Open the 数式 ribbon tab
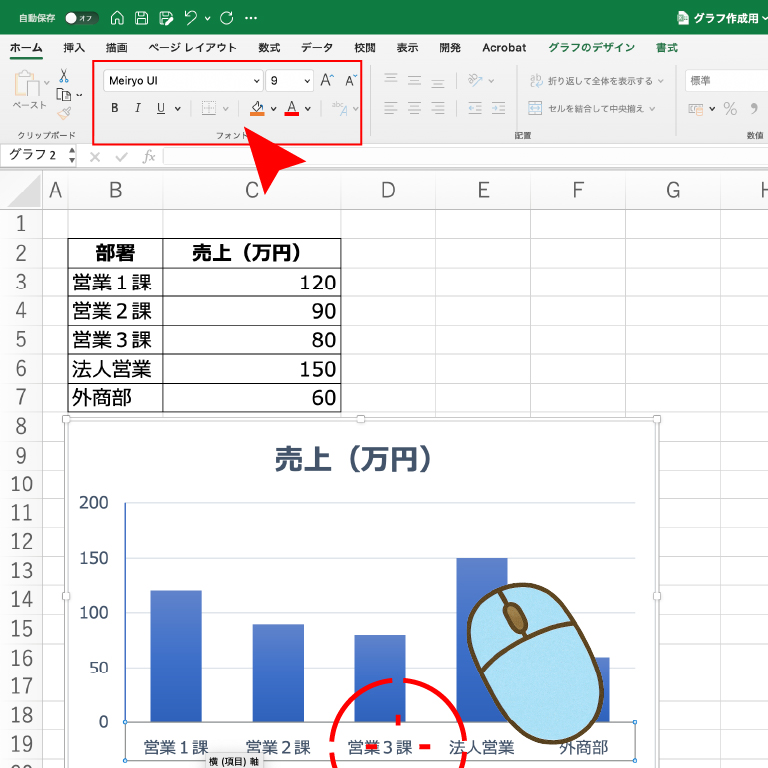The width and height of the screenshot is (768, 768). point(269,48)
